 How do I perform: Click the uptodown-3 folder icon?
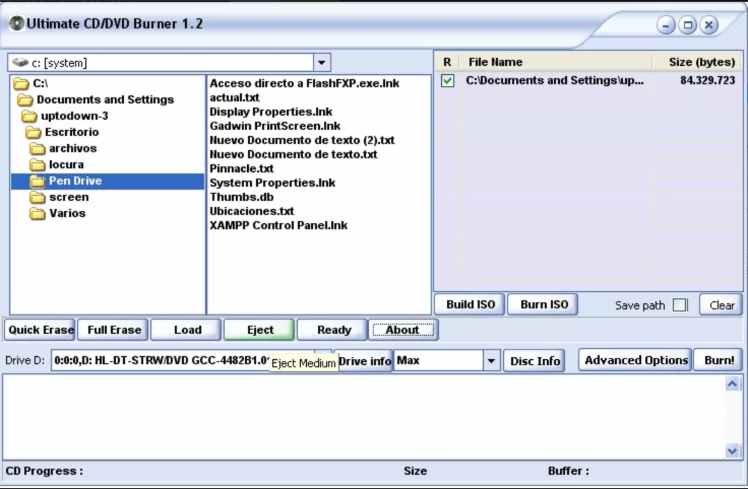[29, 116]
